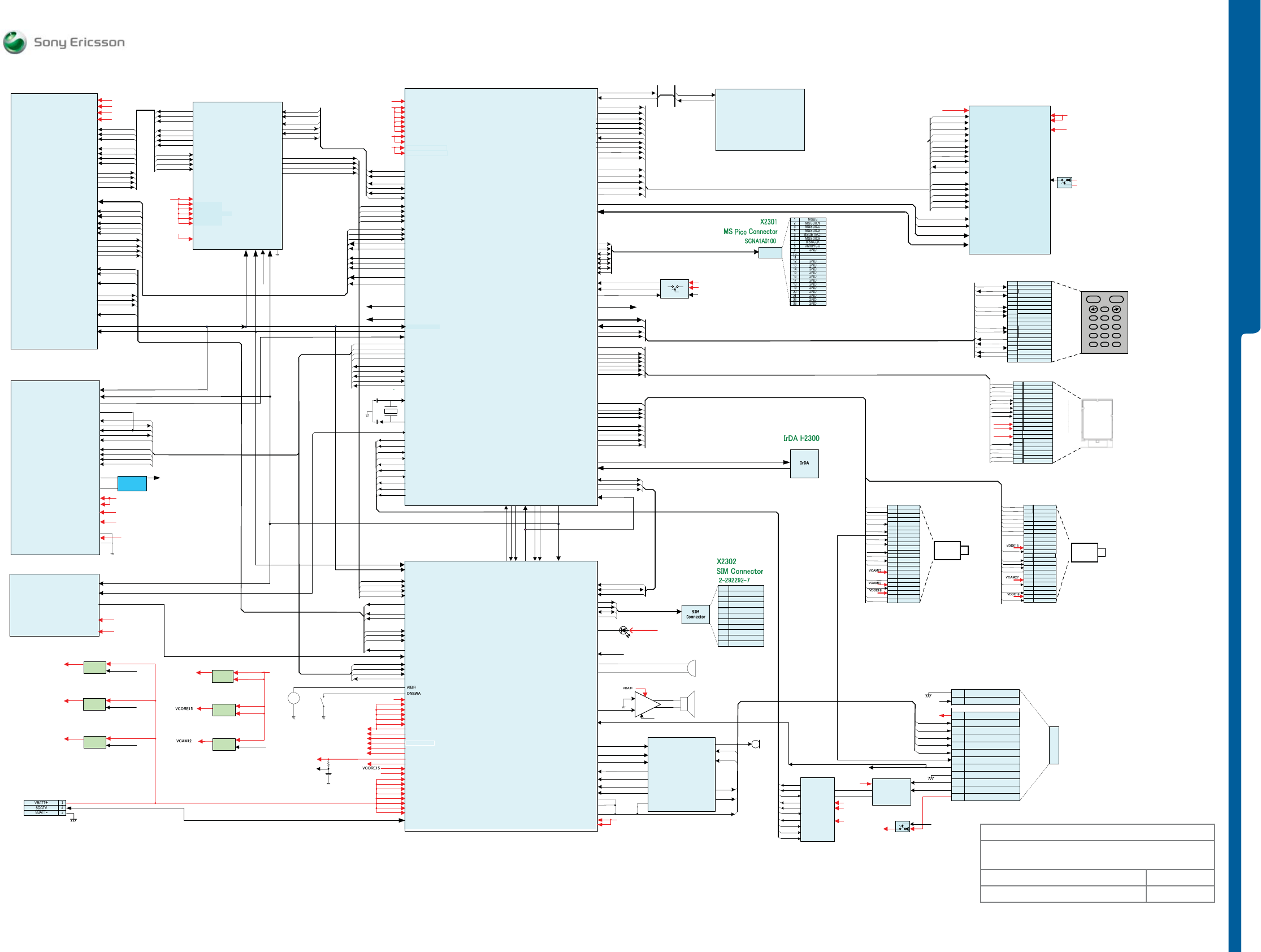Click the microphone symbol
1261x952 pixels.
[756, 744]
